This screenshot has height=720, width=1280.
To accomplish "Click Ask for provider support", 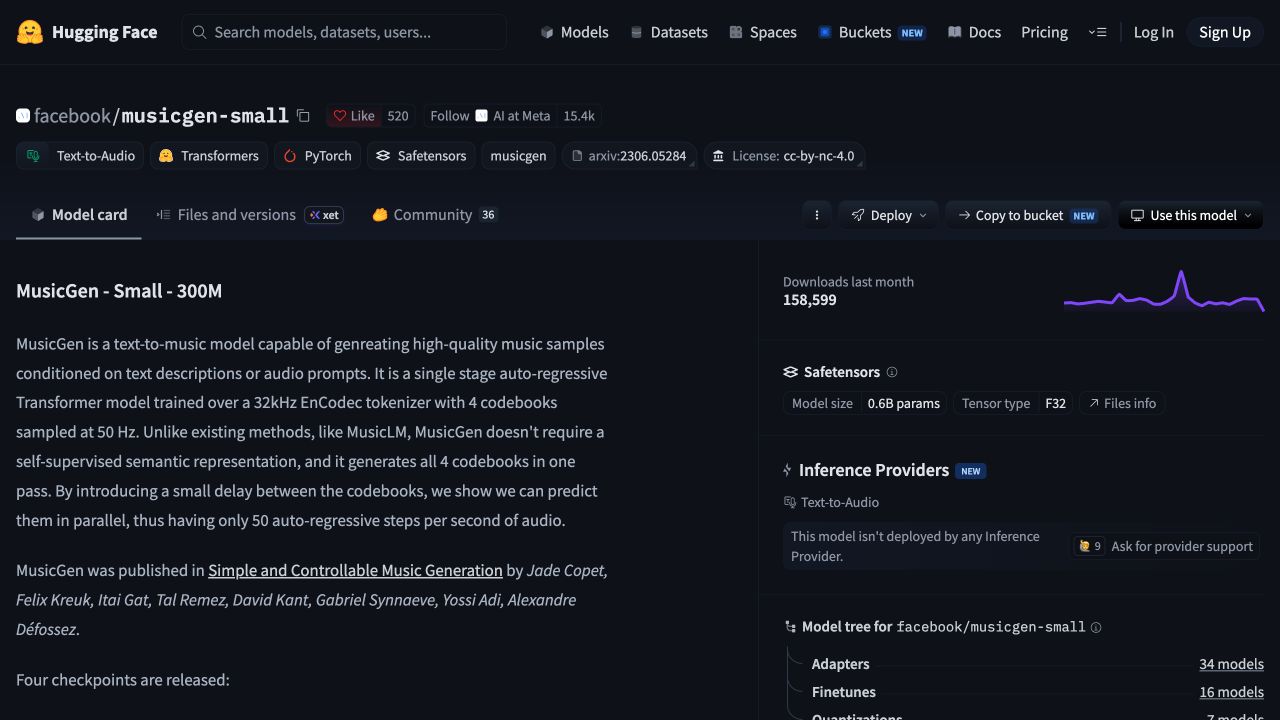I will (x=1166, y=546).
